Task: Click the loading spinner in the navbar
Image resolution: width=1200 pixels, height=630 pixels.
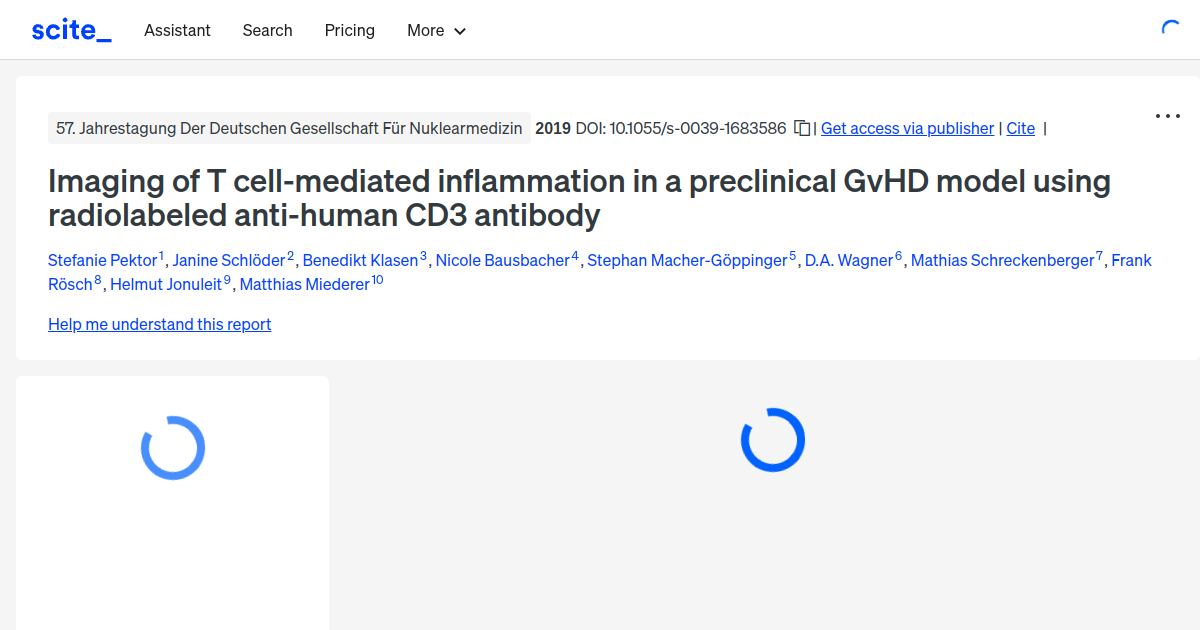Action: click(1171, 29)
